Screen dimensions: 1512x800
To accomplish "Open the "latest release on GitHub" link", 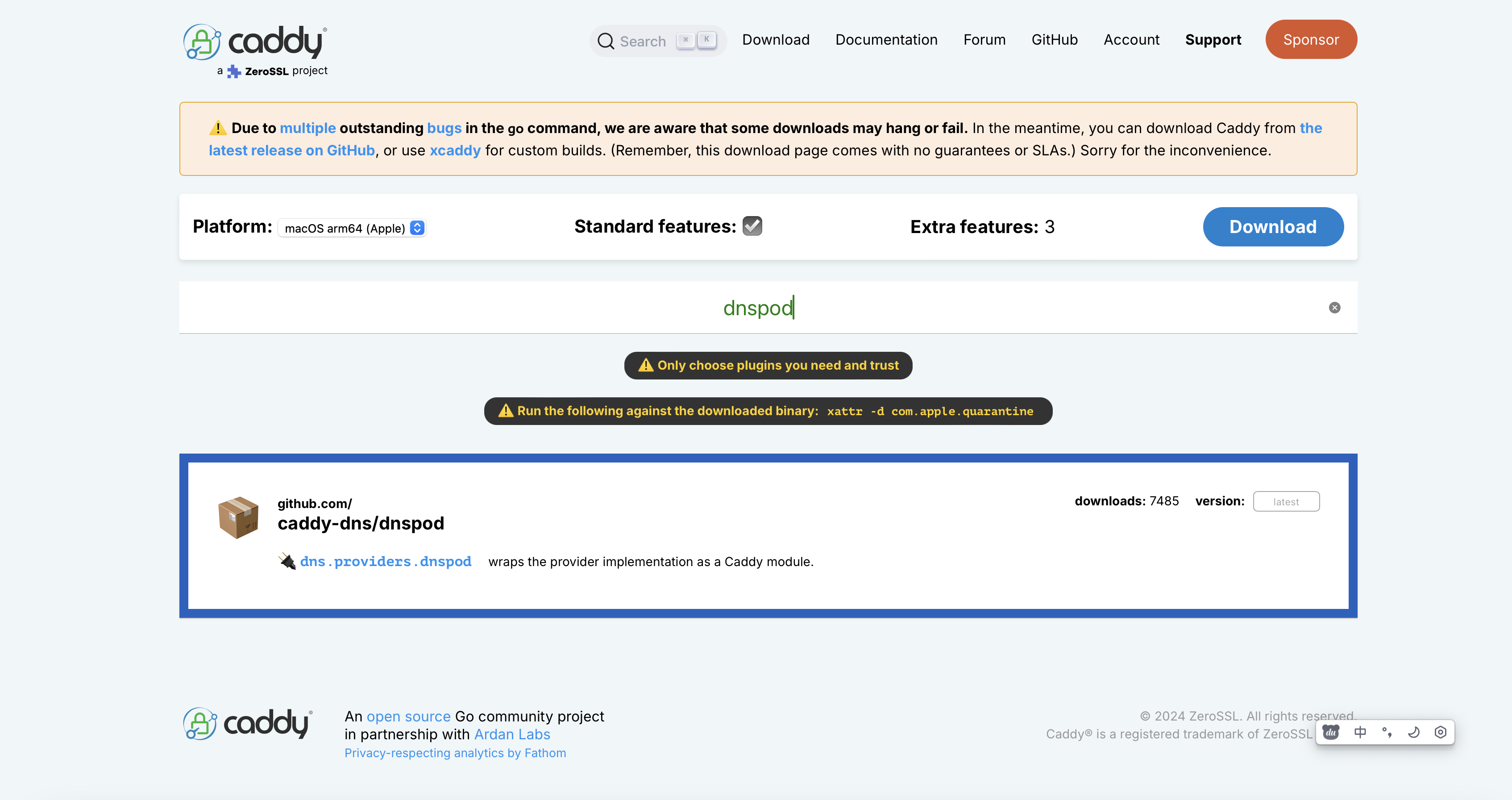I will (x=292, y=150).
